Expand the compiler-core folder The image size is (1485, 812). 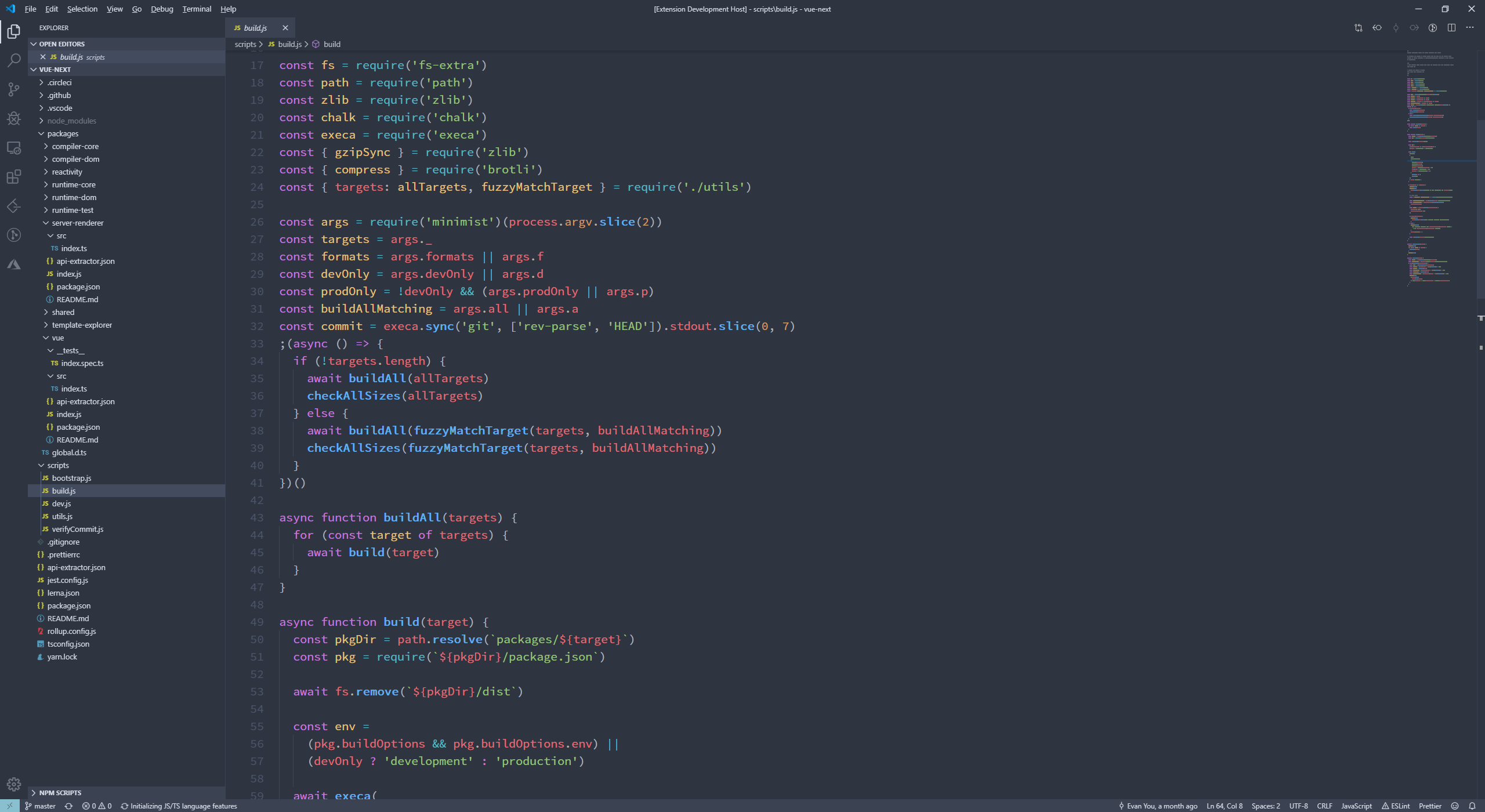75,146
